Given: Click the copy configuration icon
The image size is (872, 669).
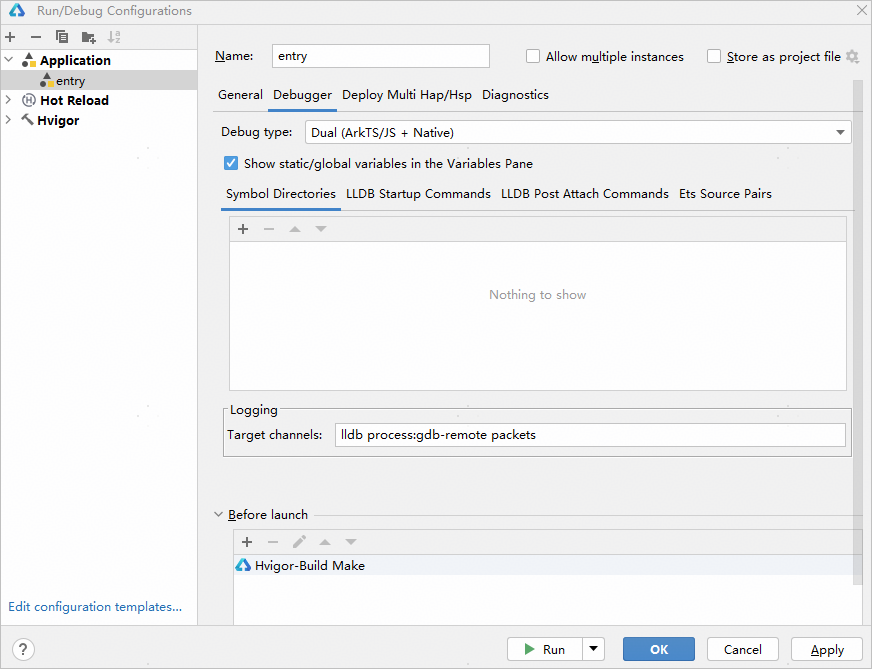Looking at the screenshot, I should pos(62,37).
